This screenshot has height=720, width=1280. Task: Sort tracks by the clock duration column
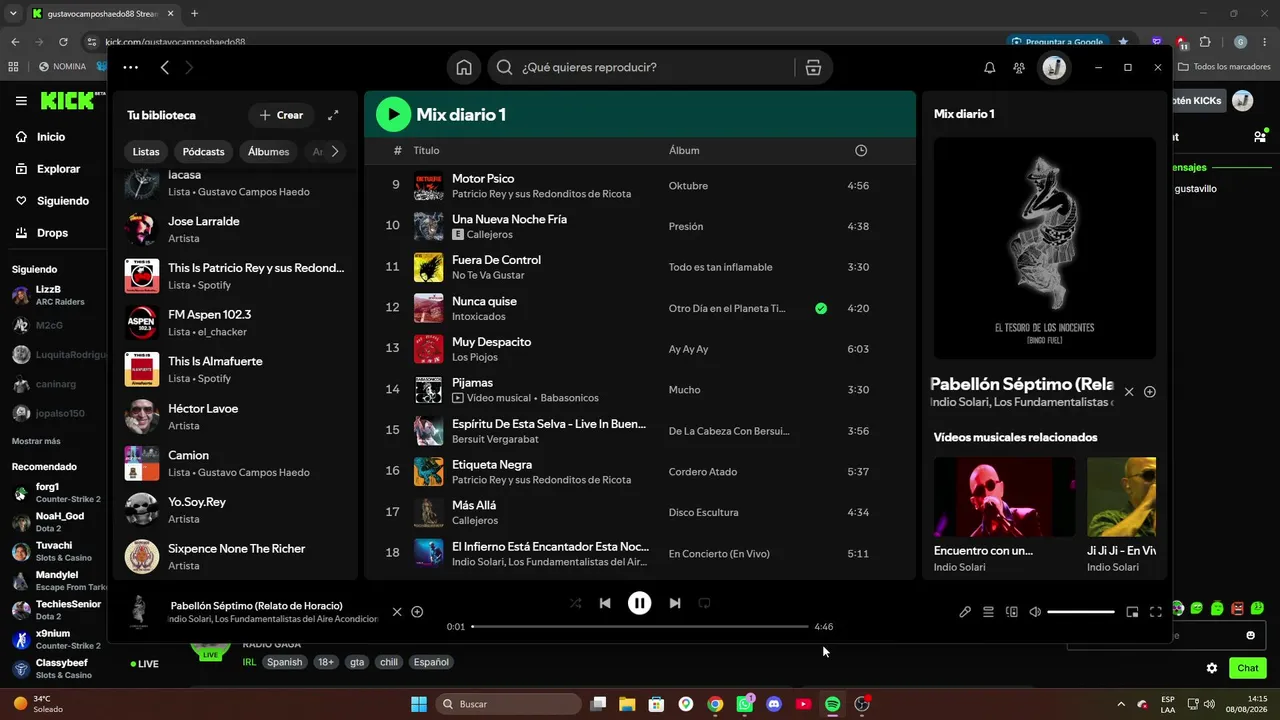(861, 151)
